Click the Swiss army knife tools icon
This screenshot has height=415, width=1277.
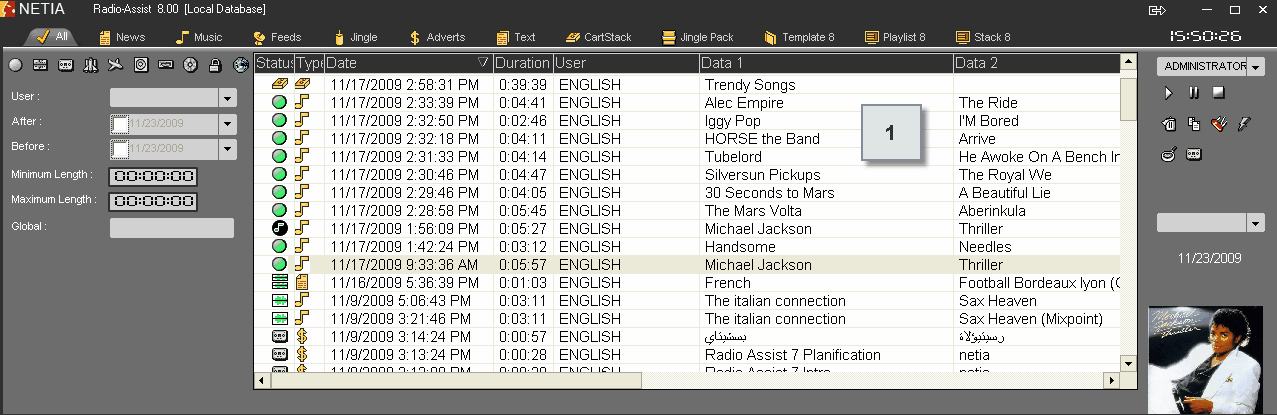tap(1218, 124)
